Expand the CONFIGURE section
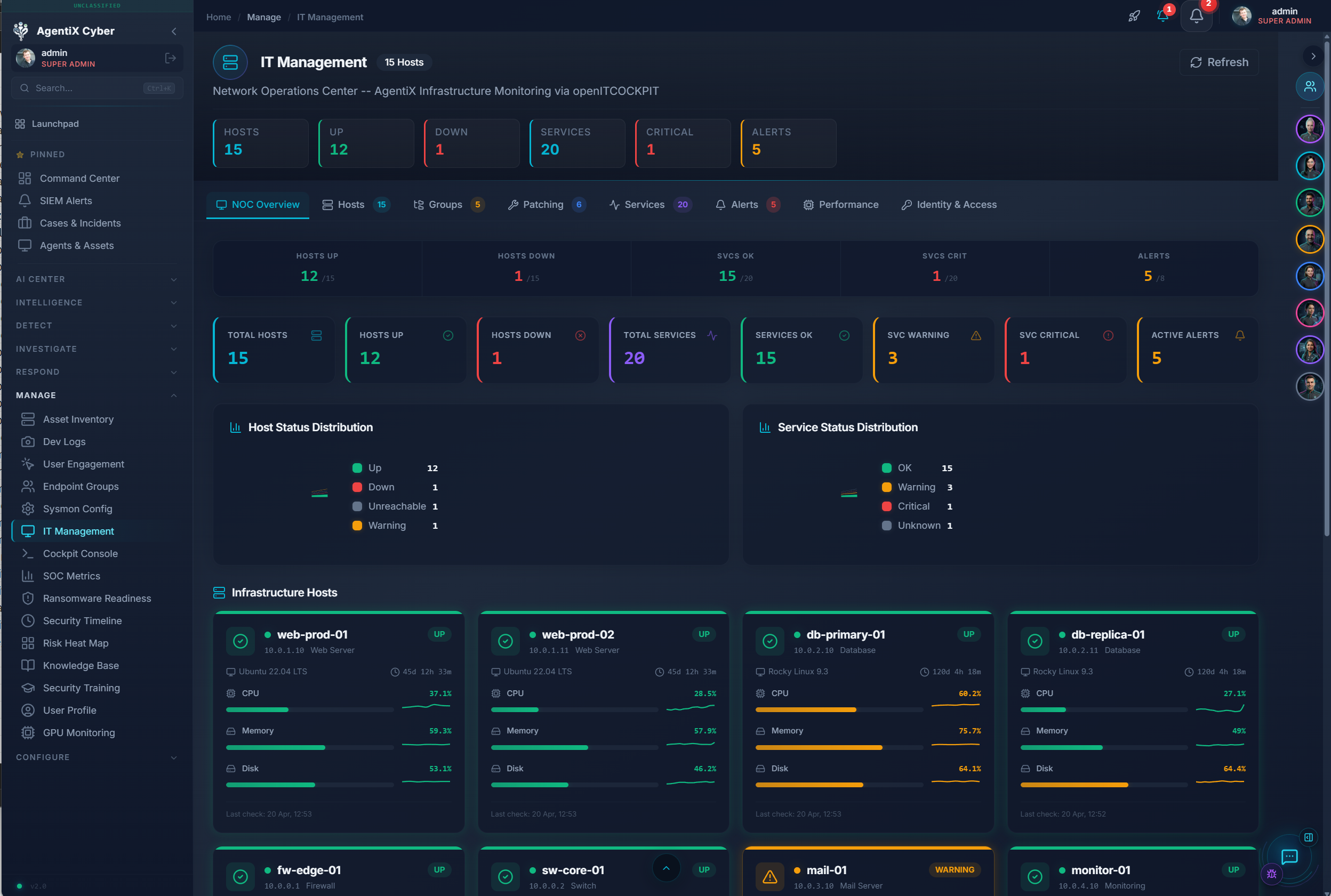The width and height of the screenshot is (1331, 896). click(x=96, y=757)
